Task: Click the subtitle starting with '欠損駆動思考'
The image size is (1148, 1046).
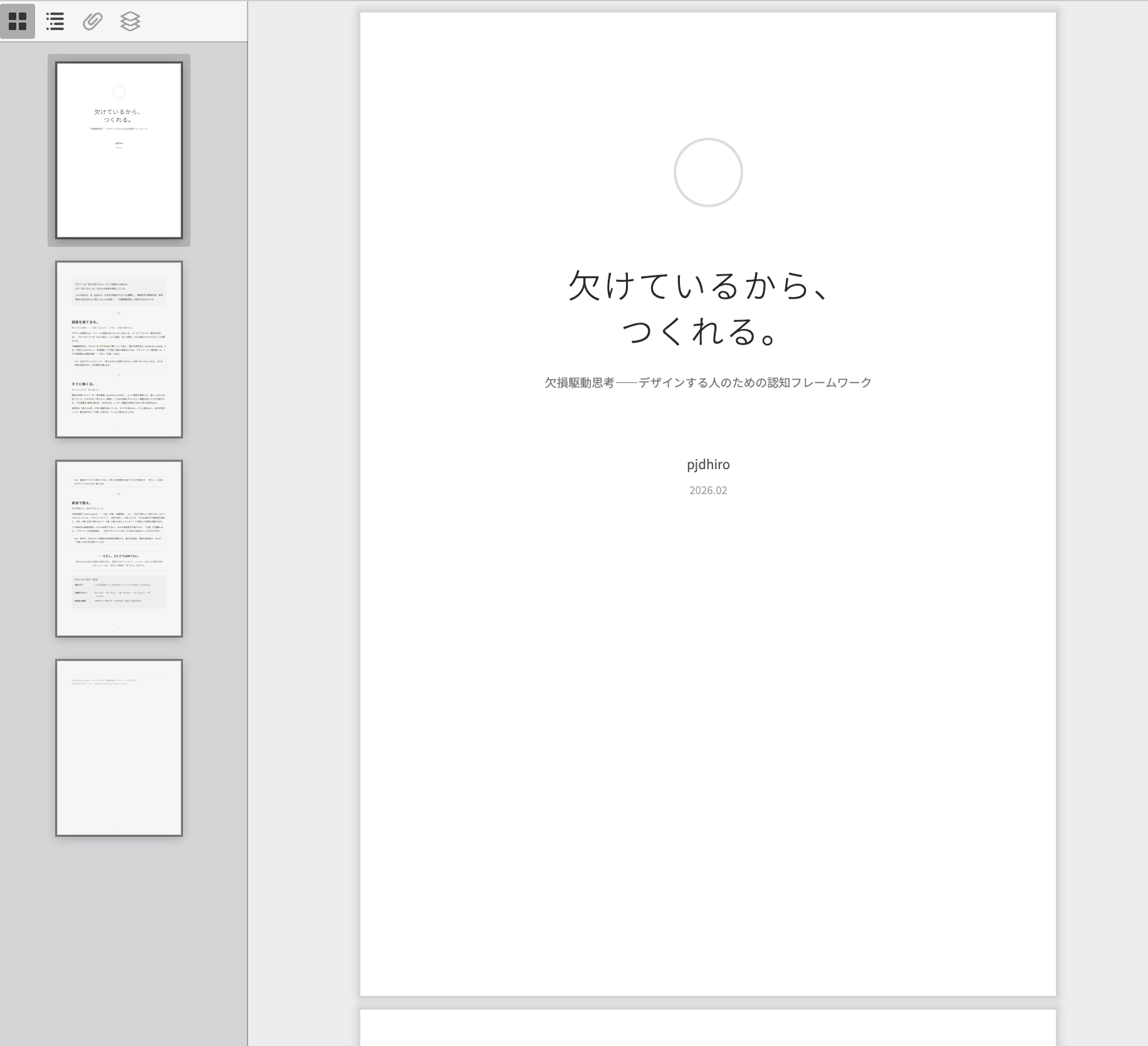Action: pyautogui.click(x=708, y=383)
